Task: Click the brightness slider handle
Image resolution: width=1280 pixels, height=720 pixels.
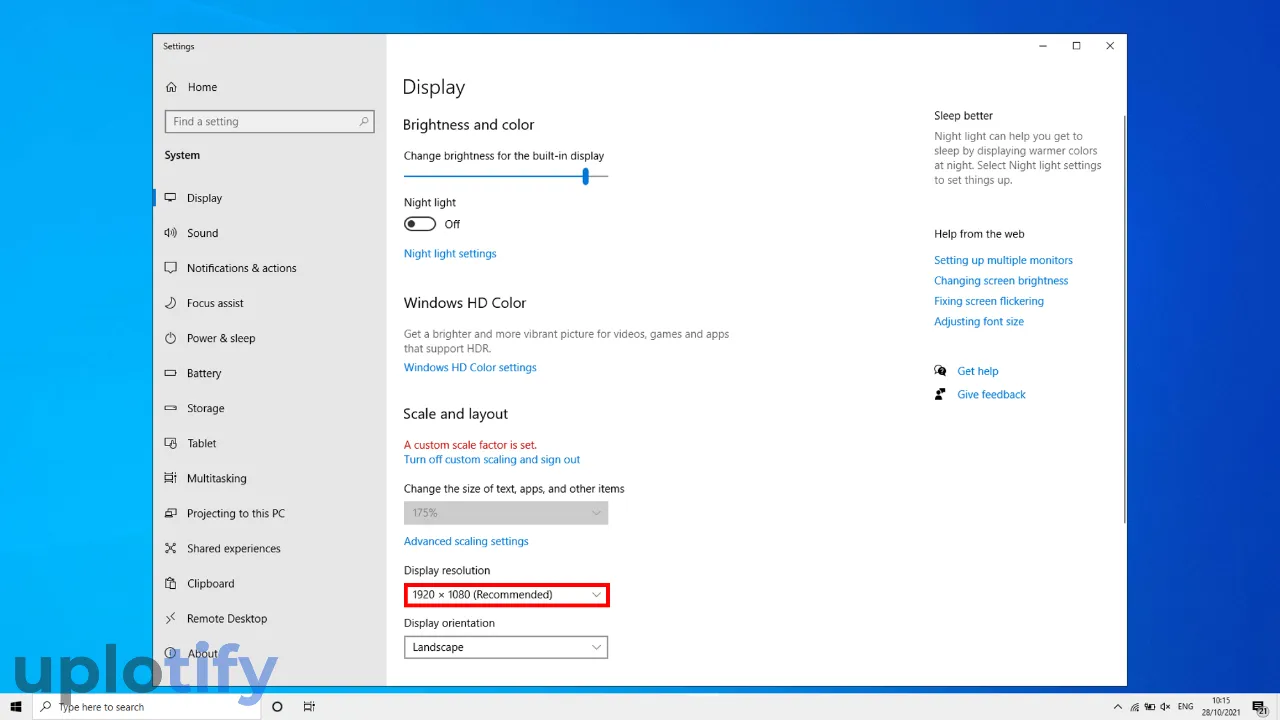Action: 585,176
